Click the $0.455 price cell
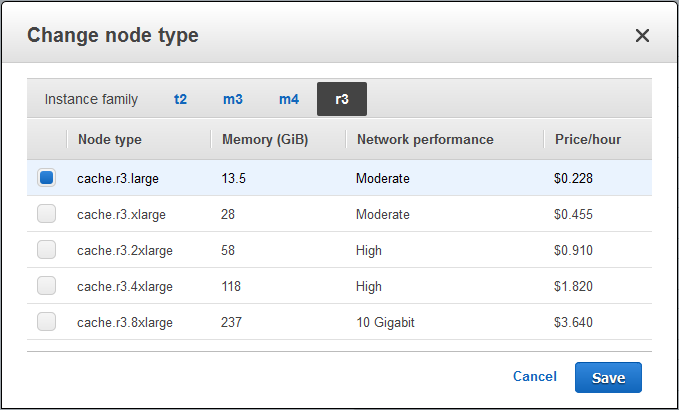The image size is (679, 410). click(x=572, y=214)
